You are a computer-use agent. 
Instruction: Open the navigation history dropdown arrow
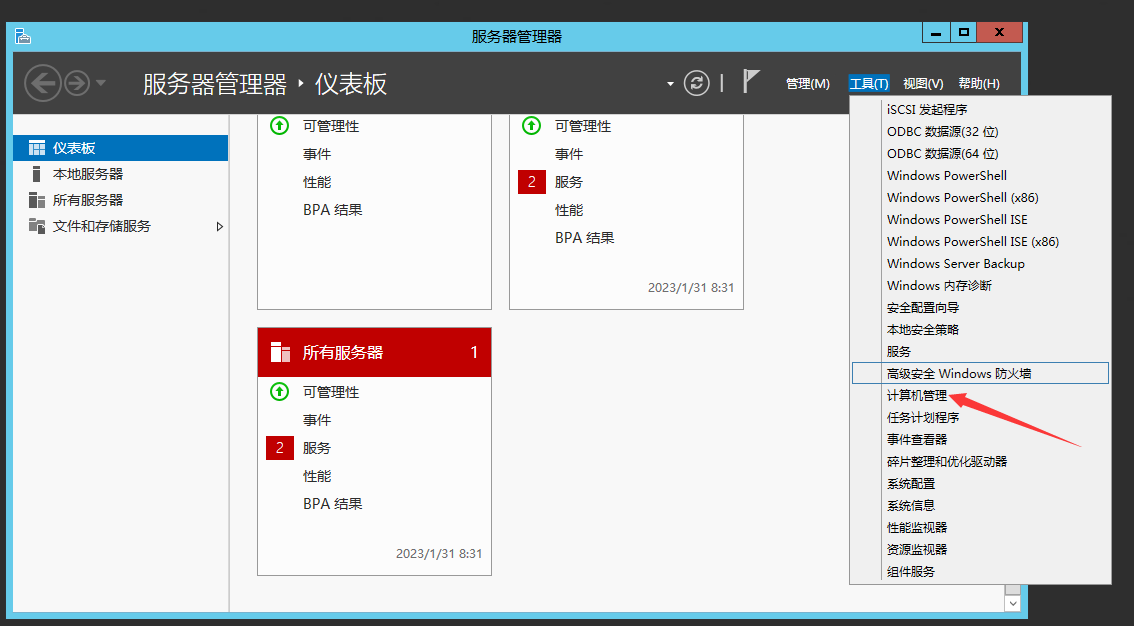click(101, 83)
